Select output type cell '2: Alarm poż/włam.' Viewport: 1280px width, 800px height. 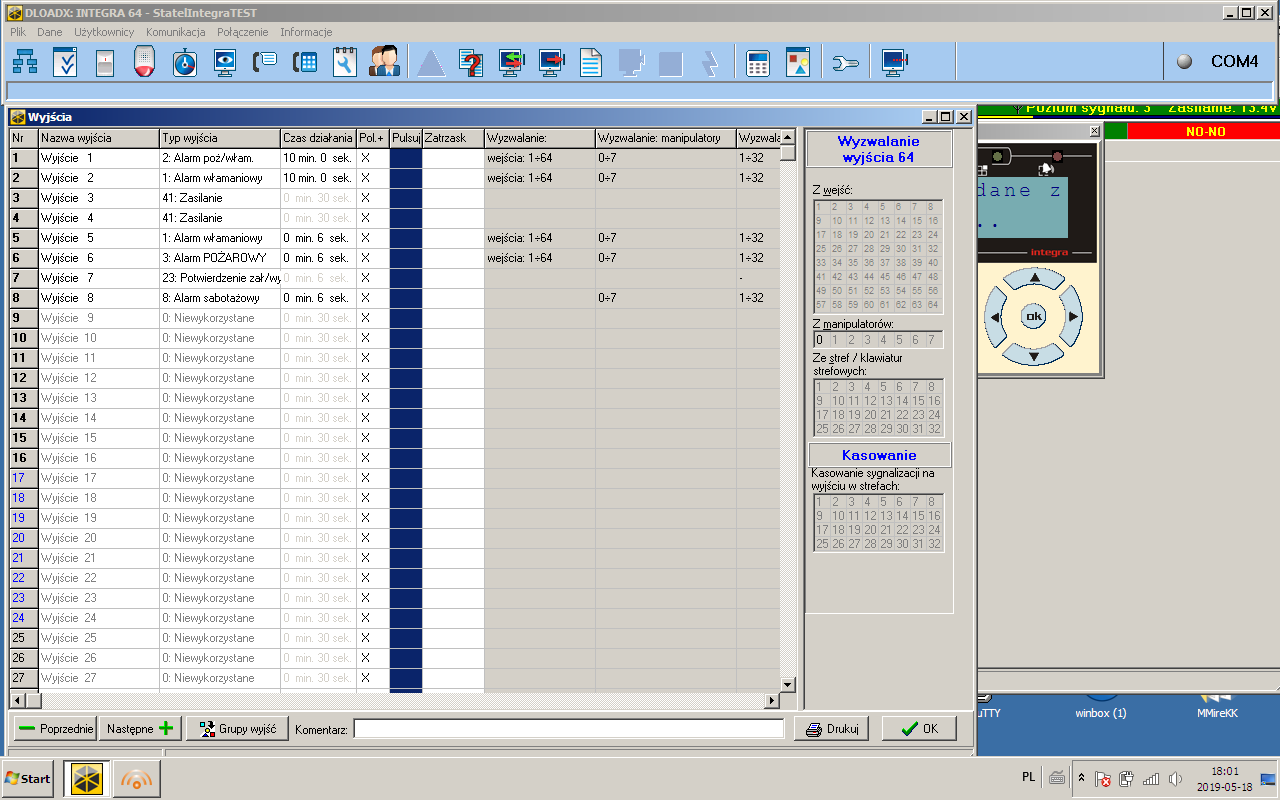pos(220,158)
